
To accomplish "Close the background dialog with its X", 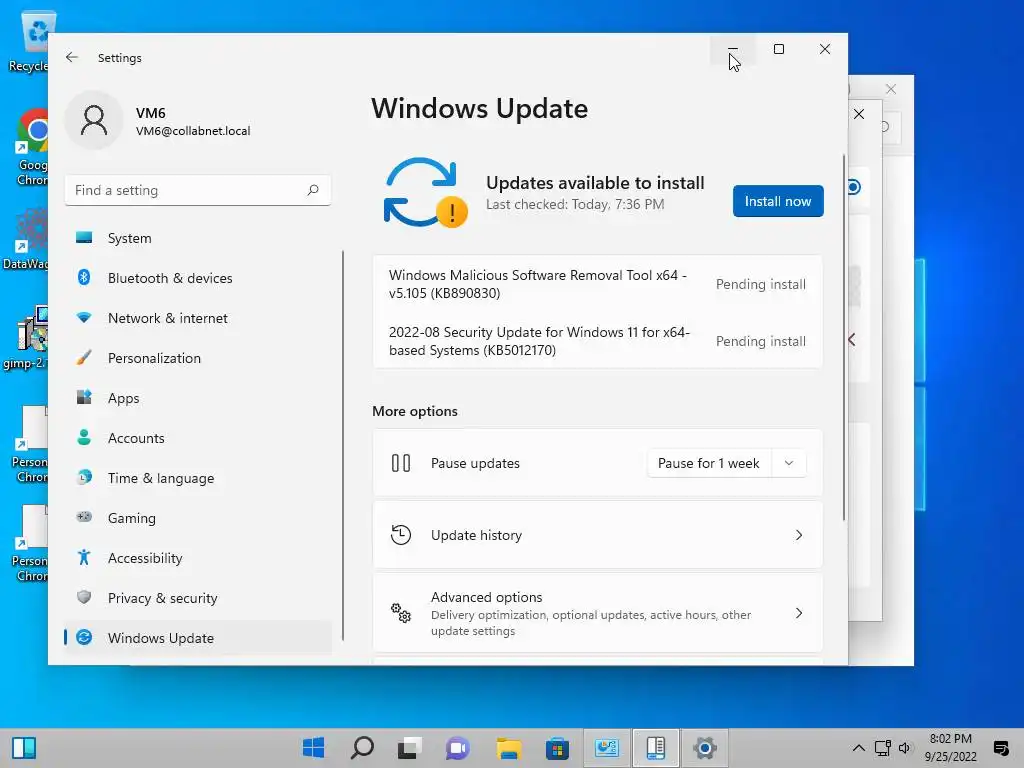I will 859,114.
